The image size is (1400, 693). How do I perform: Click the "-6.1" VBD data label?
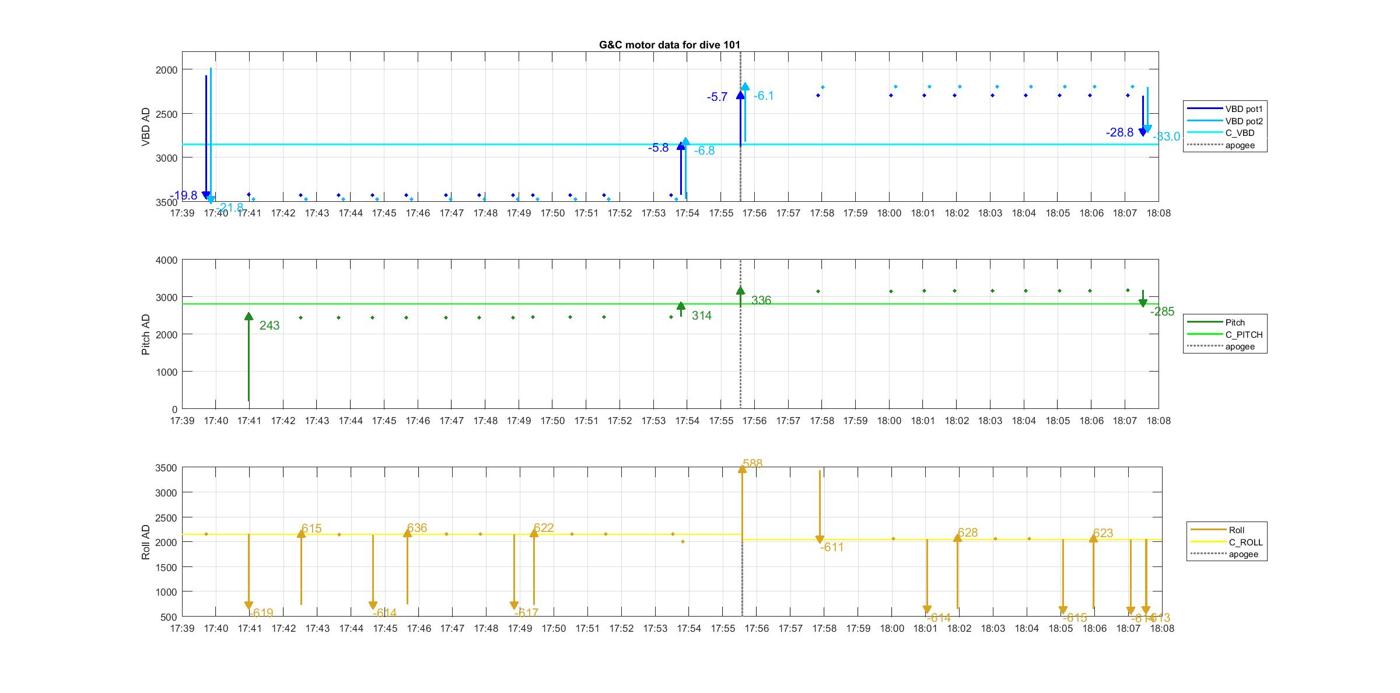764,96
